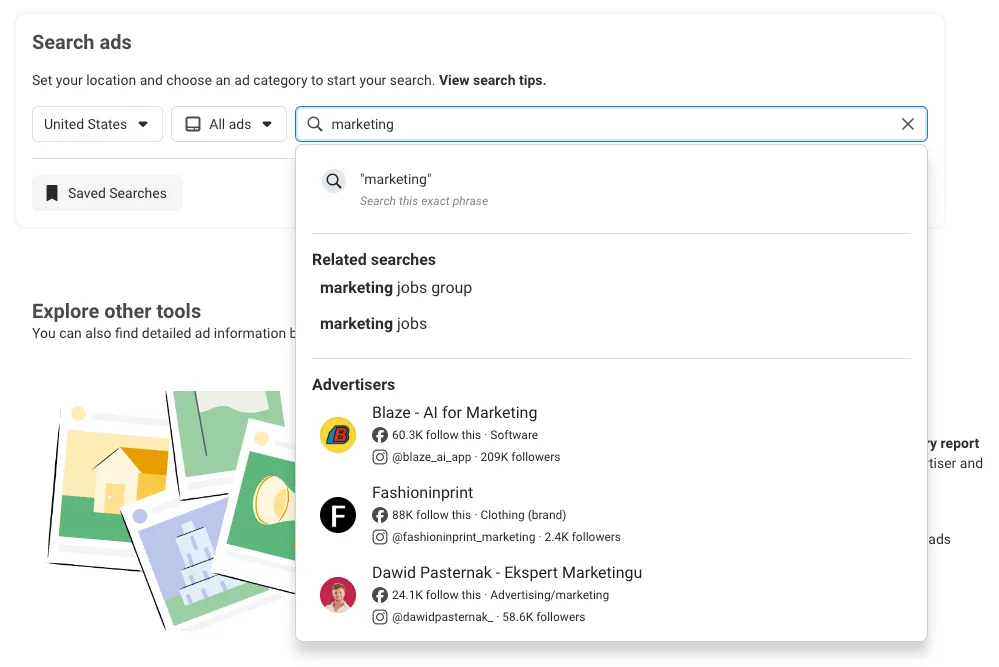
Task: Click the Instagram icon next to @blaze_ai_app
Action: click(380, 457)
